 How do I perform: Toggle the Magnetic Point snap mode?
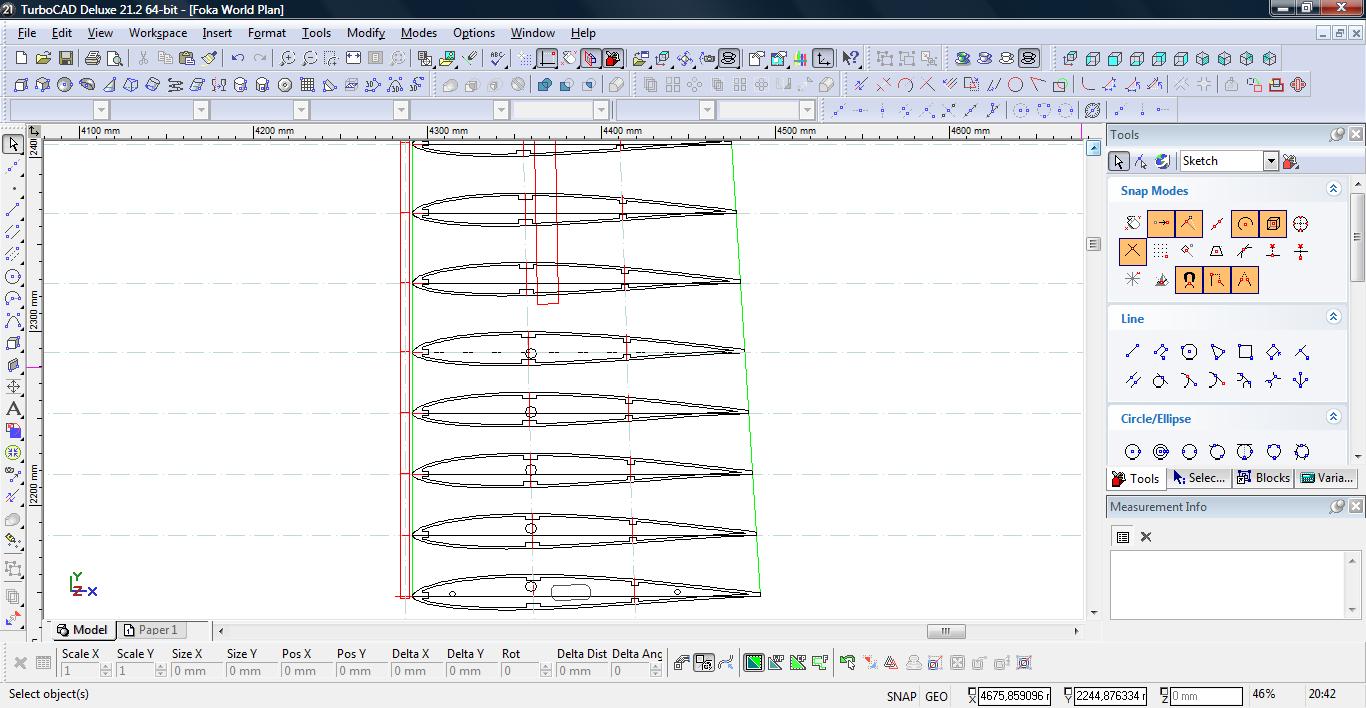click(1188, 280)
